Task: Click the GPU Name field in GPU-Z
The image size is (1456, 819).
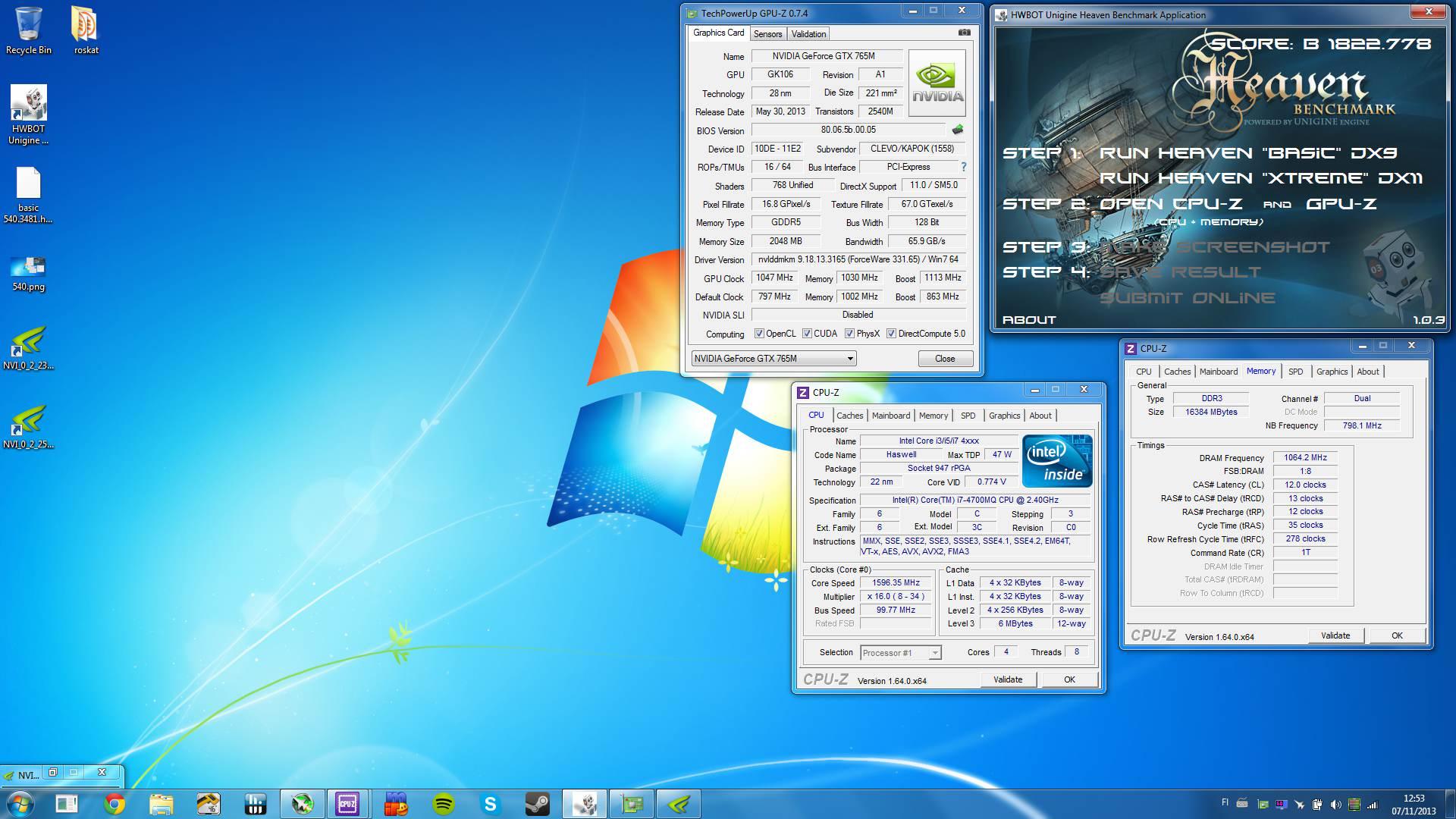Action: click(x=827, y=56)
